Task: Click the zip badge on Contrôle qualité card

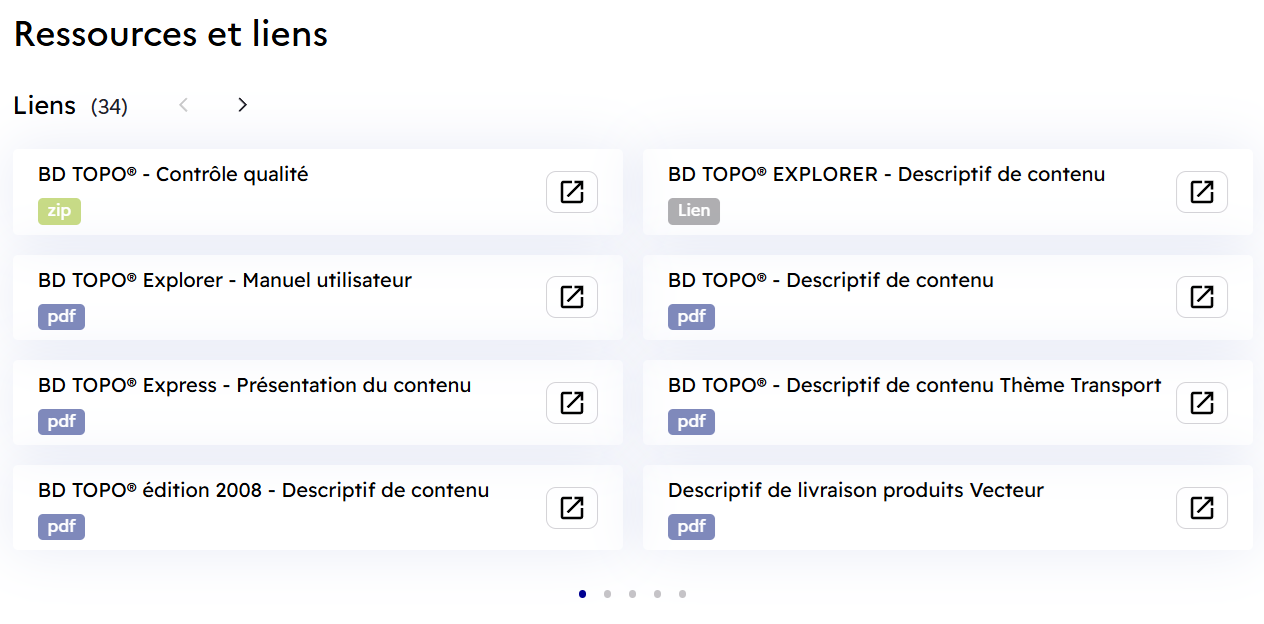Action: coord(59,211)
